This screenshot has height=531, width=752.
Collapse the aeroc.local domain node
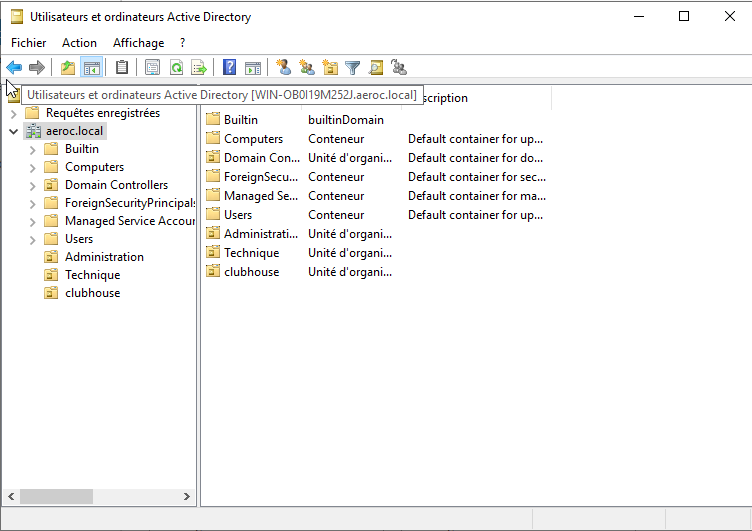tap(13, 131)
